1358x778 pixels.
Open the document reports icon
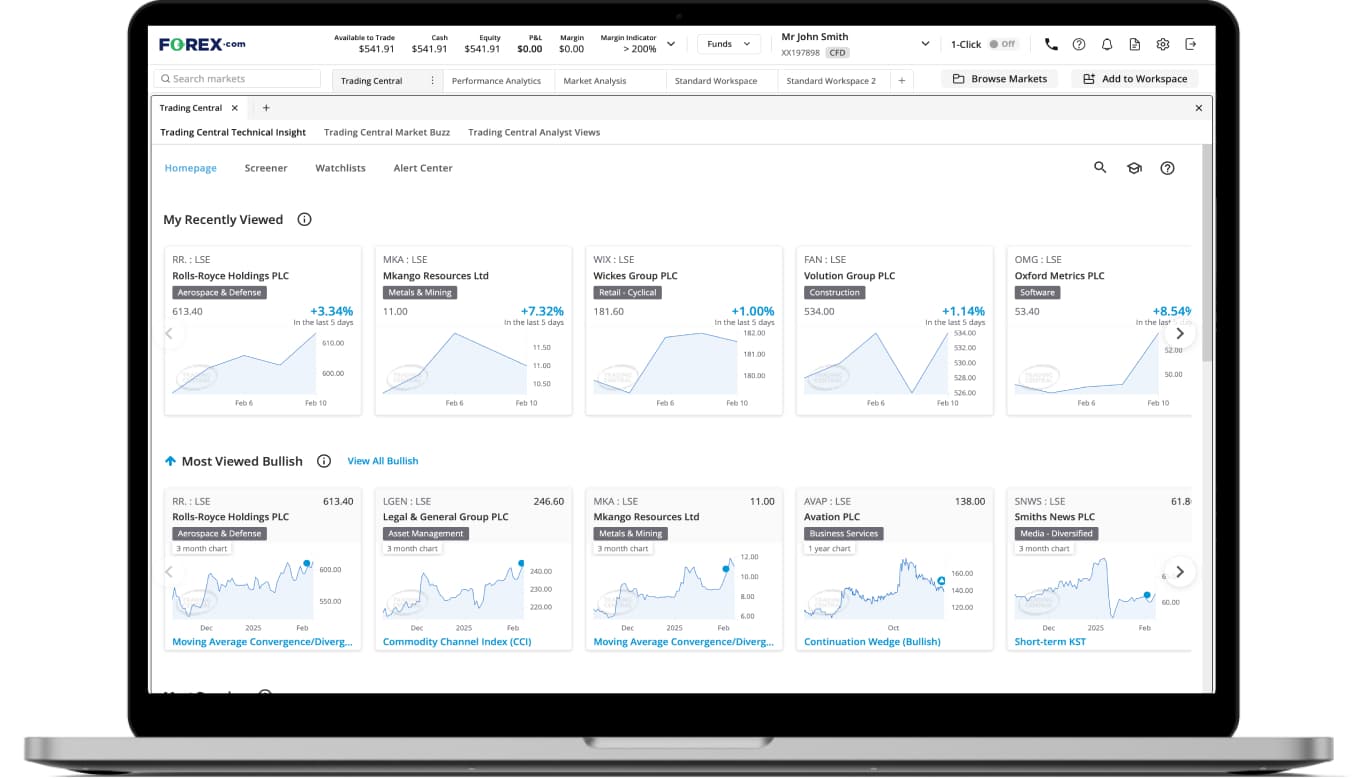click(x=1134, y=44)
